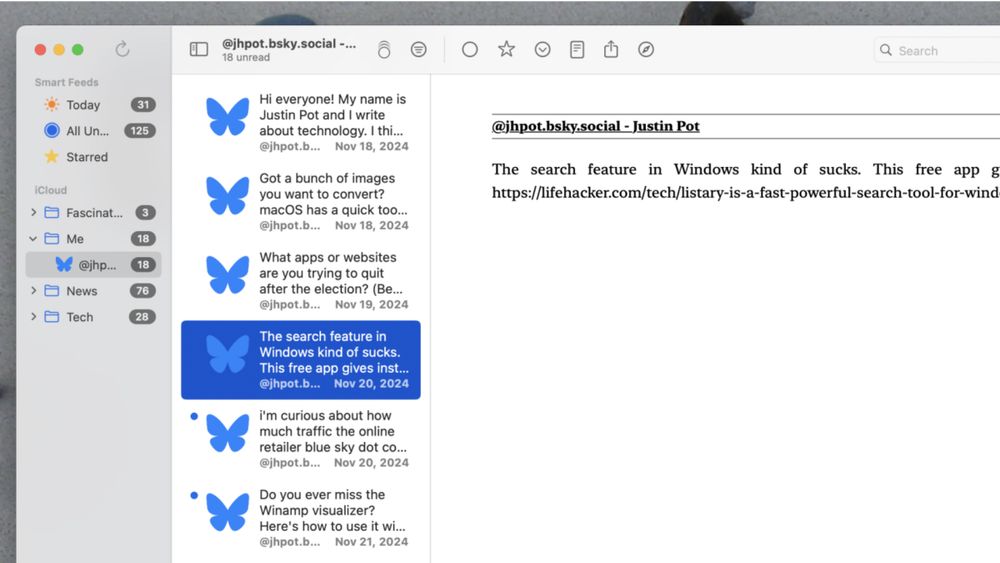Viewport: 1000px width, 563px height.
Task: Go to next unread with the down-arrow circle
Action: coord(542,49)
